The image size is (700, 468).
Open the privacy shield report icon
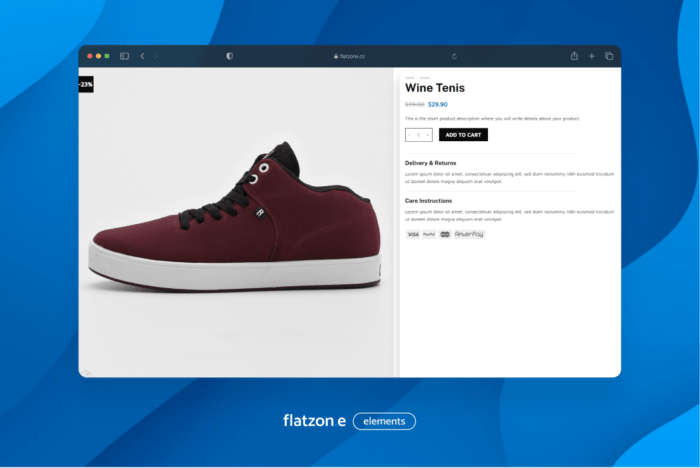tap(229, 56)
